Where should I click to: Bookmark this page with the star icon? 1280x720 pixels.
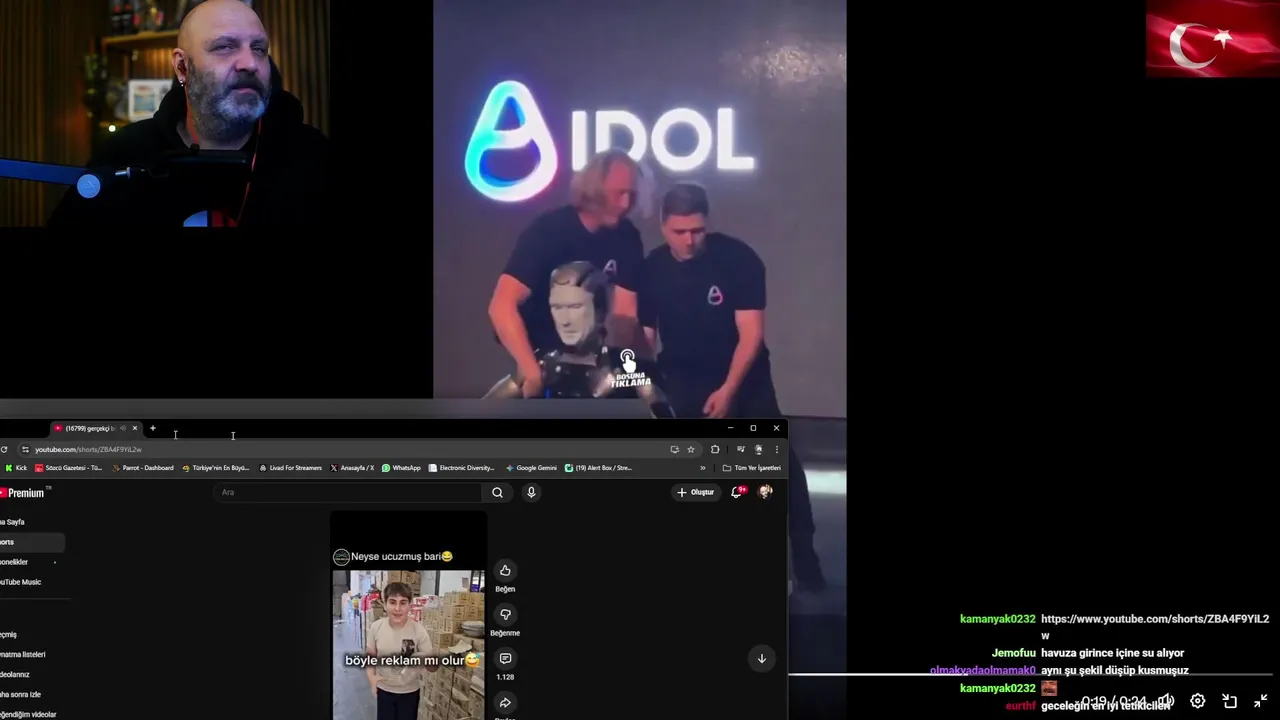(x=690, y=449)
